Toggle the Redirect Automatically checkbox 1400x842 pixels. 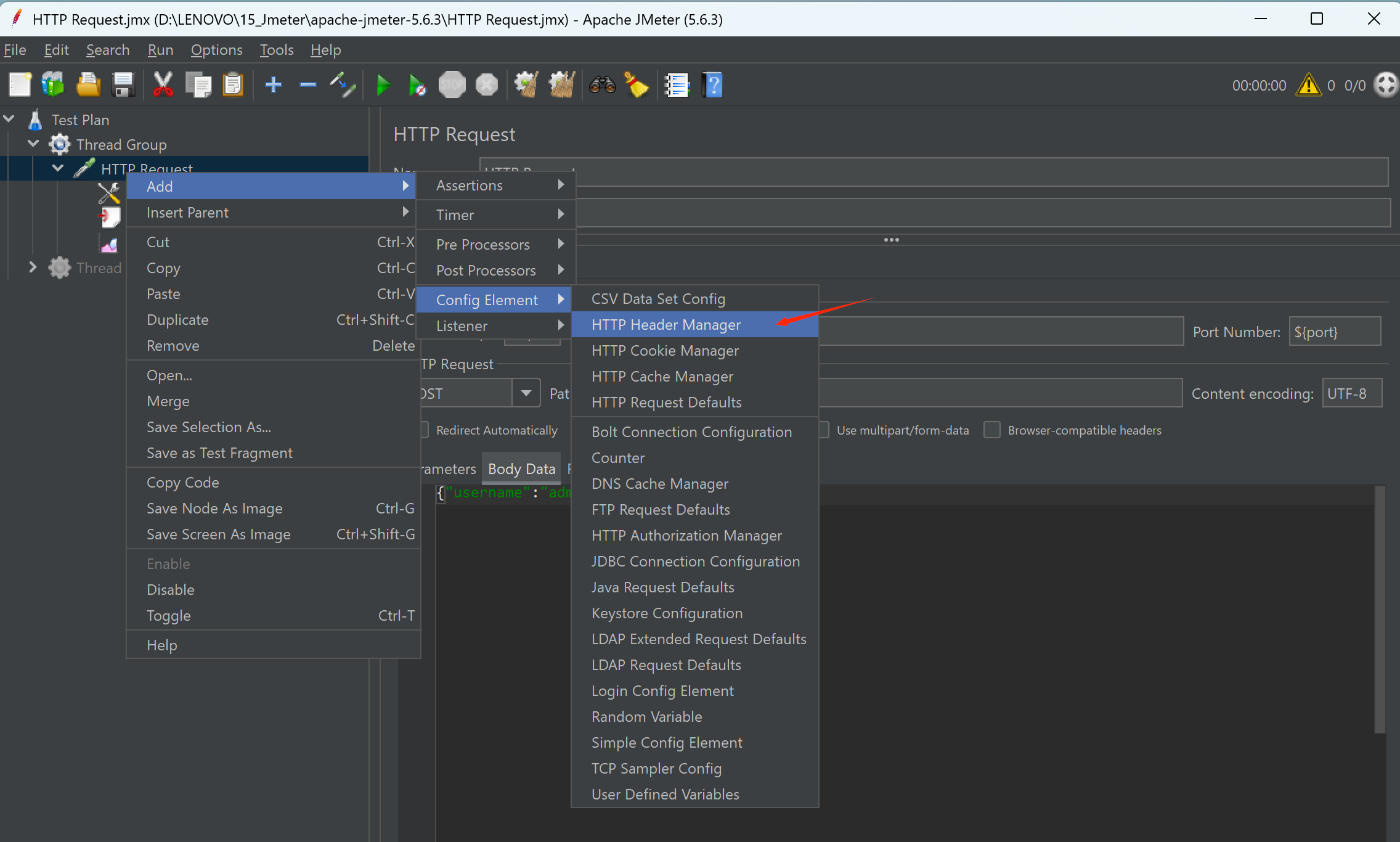point(425,430)
